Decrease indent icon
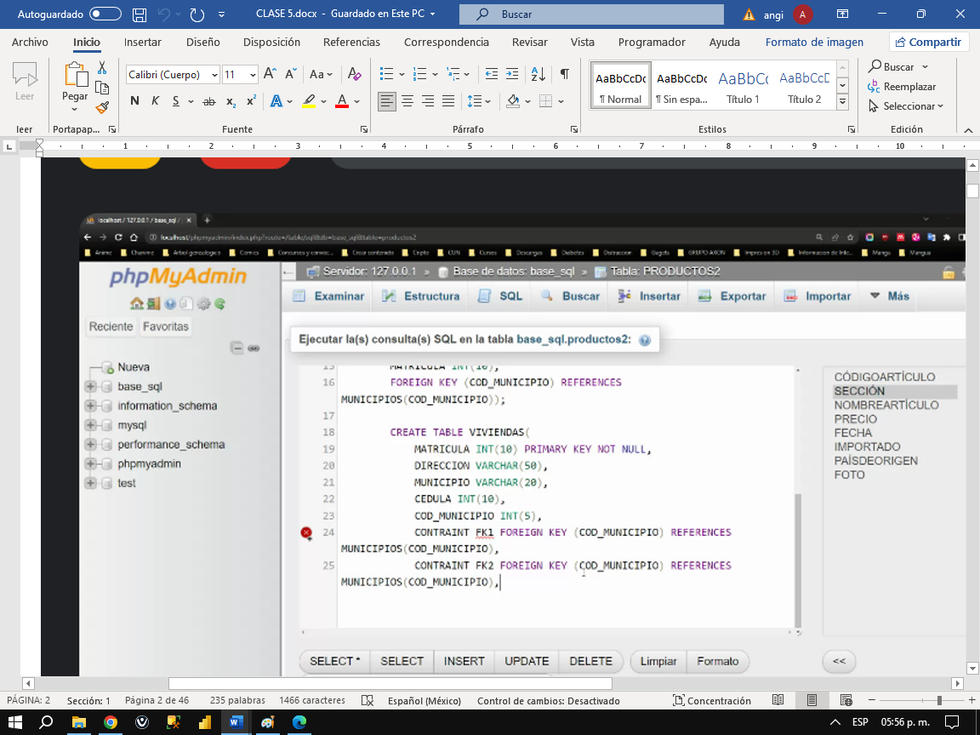The image size is (980, 735). pyautogui.click(x=492, y=74)
